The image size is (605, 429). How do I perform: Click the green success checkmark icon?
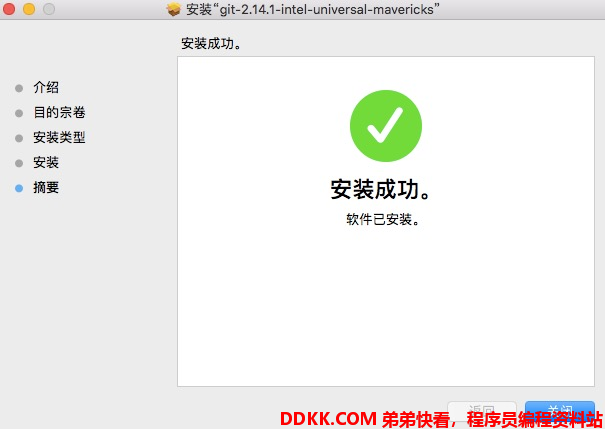tap(386, 126)
